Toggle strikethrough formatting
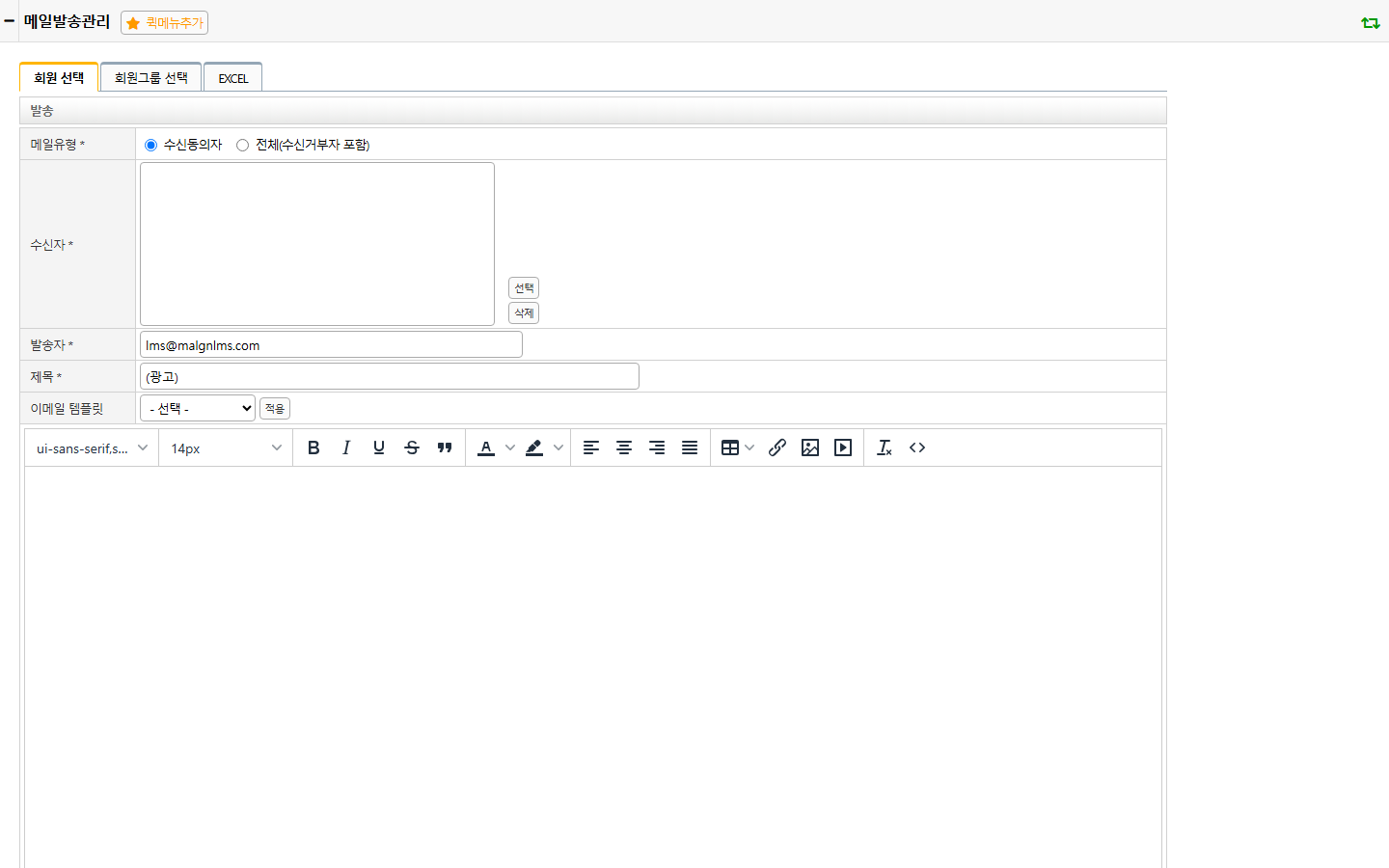The width and height of the screenshot is (1389, 868). click(x=412, y=448)
